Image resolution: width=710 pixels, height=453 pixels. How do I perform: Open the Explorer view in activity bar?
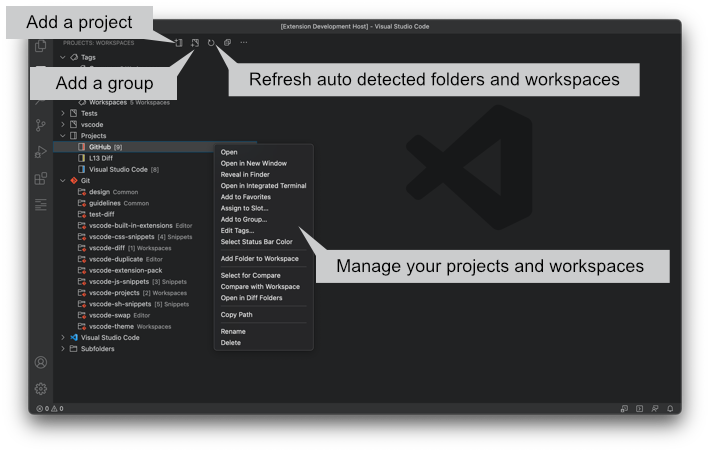click(x=41, y=46)
